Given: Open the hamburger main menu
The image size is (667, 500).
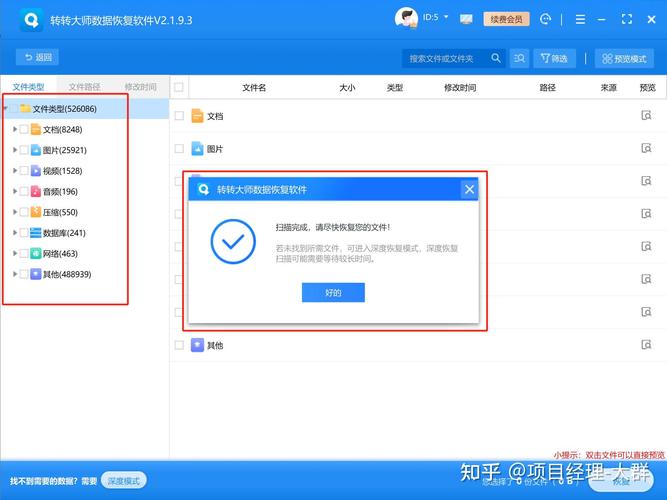Looking at the screenshot, I should tap(580, 20).
